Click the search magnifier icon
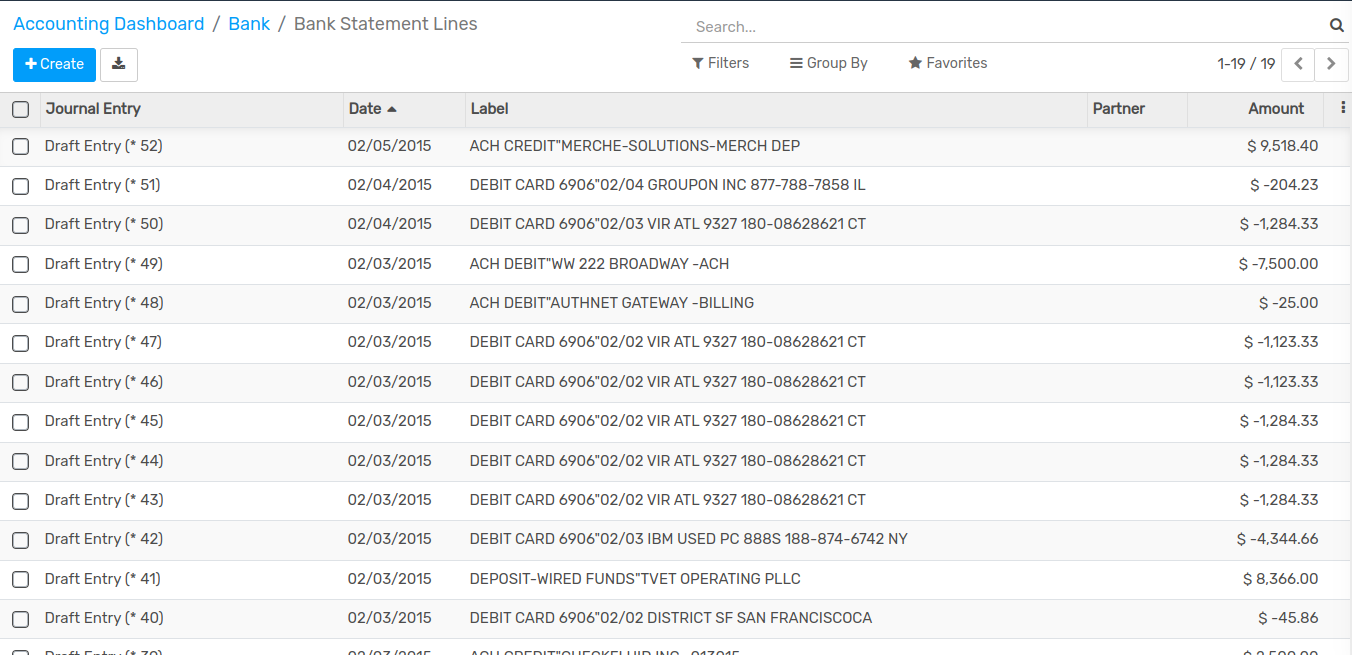The image size is (1352, 655). 1336,26
